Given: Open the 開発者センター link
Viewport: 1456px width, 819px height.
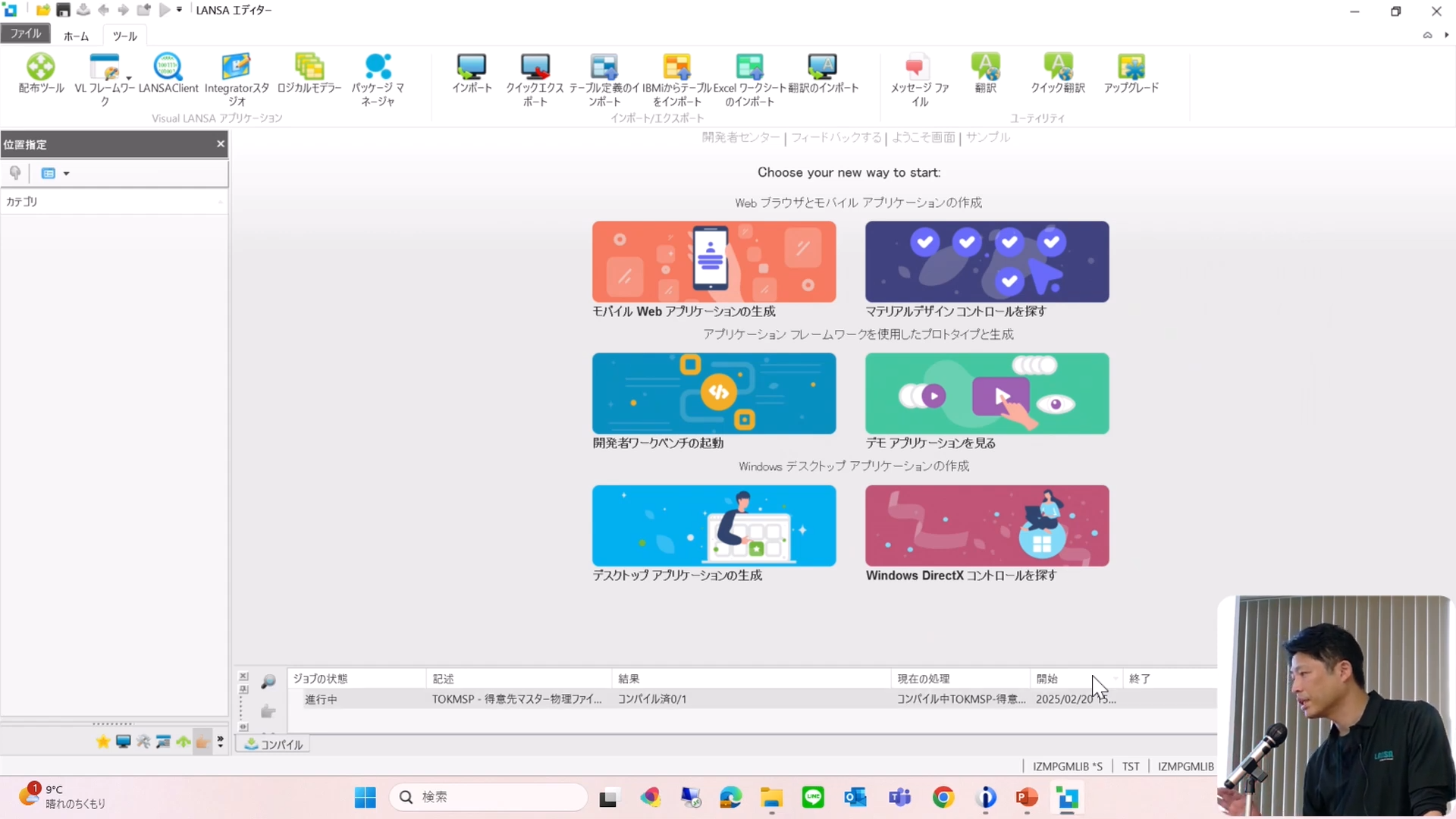Looking at the screenshot, I should [x=741, y=137].
